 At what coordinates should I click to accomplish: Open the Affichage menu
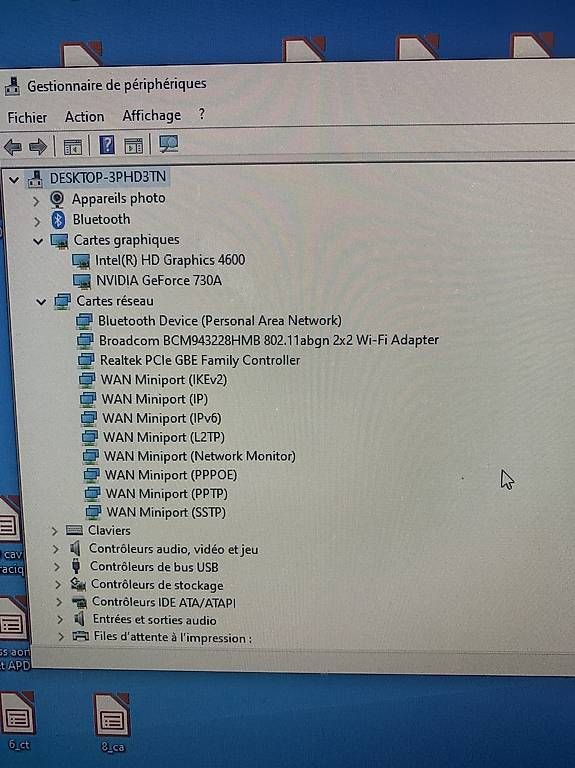coord(152,115)
